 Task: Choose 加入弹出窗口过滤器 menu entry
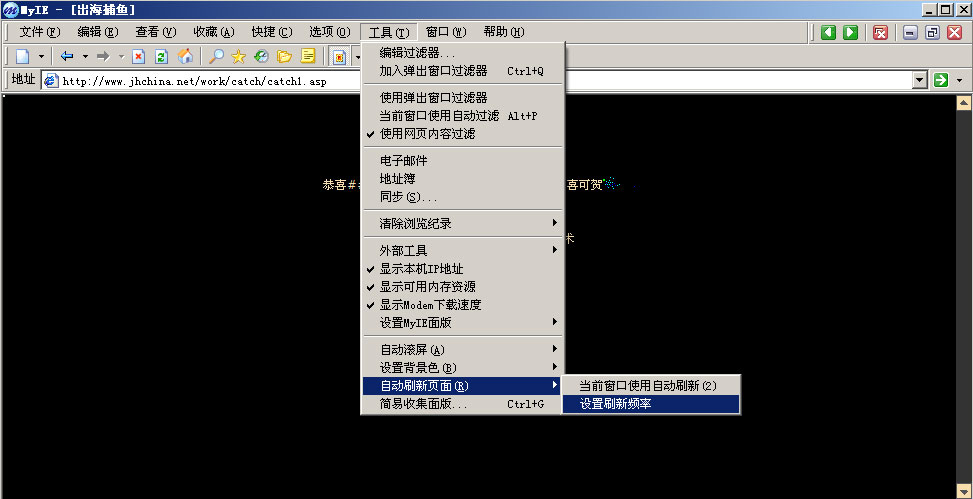click(462, 71)
